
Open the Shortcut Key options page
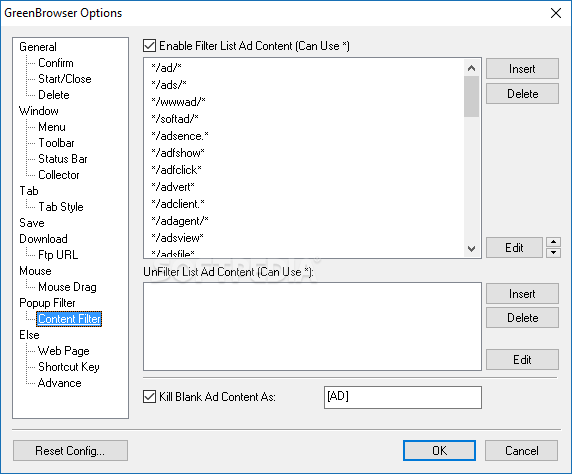[69, 367]
